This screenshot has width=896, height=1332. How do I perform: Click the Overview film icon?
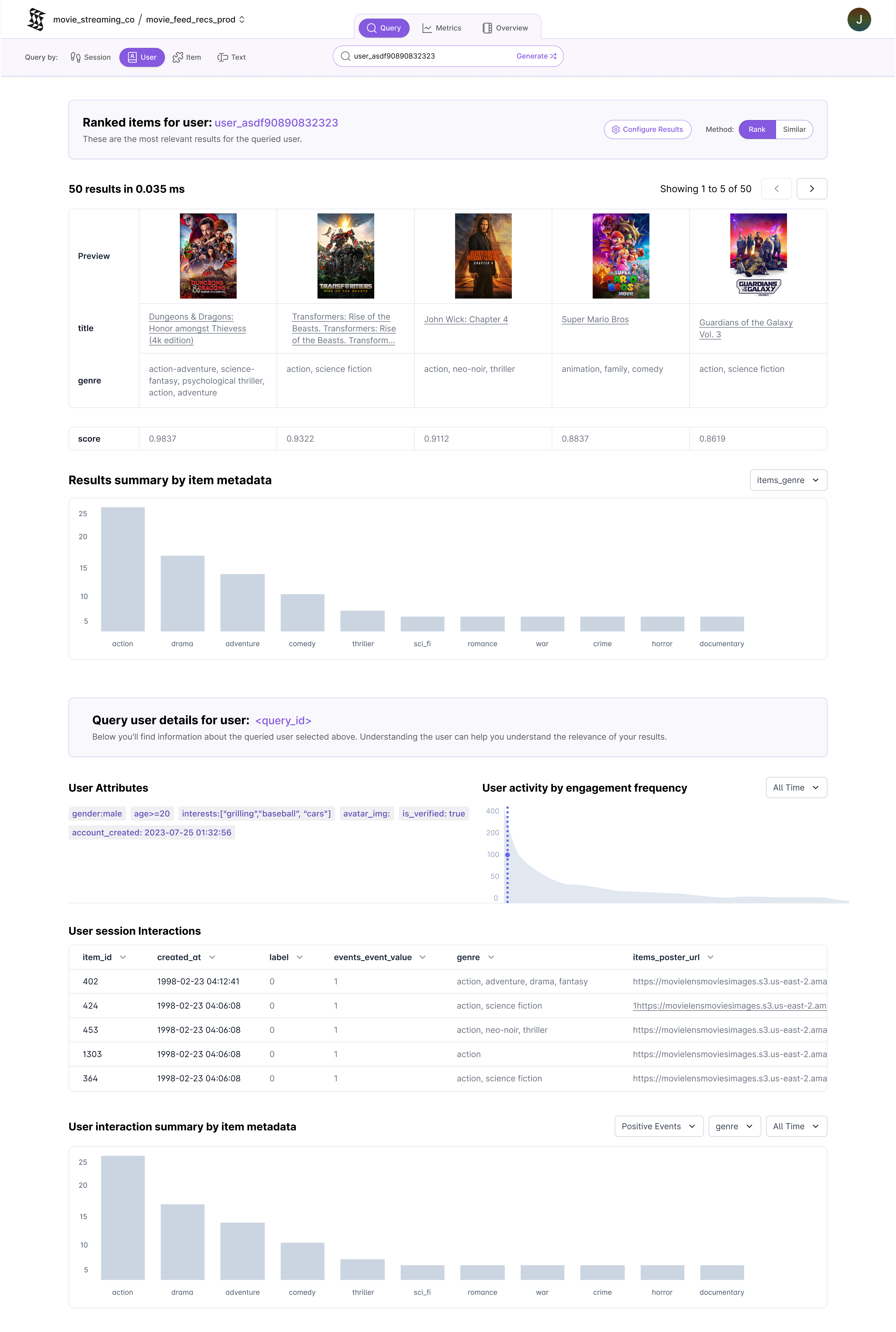tap(487, 28)
